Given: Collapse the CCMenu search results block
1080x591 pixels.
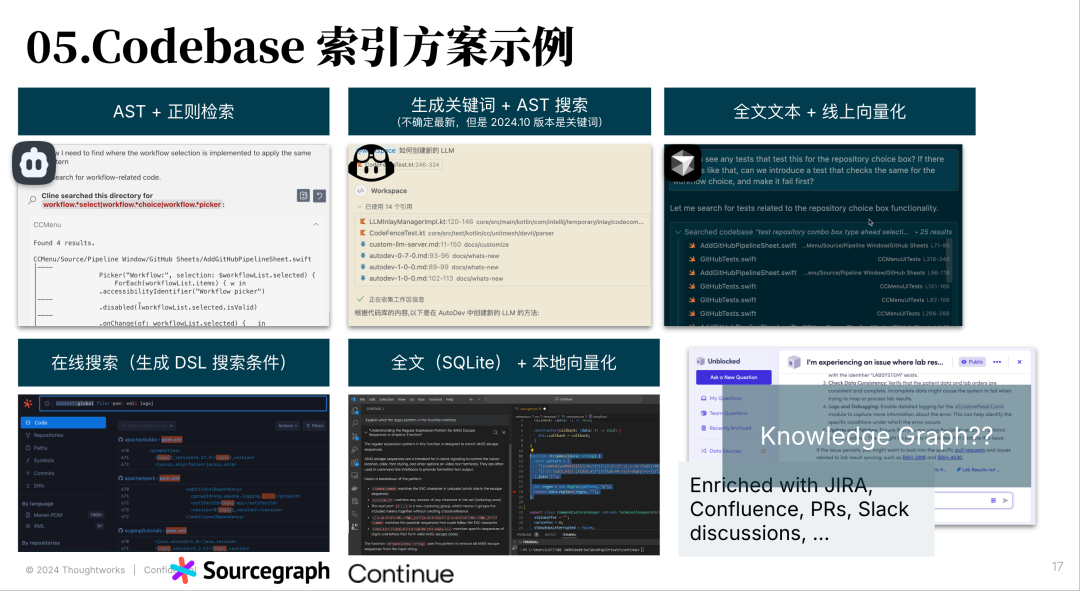Looking at the screenshot, I should [315, 225].
